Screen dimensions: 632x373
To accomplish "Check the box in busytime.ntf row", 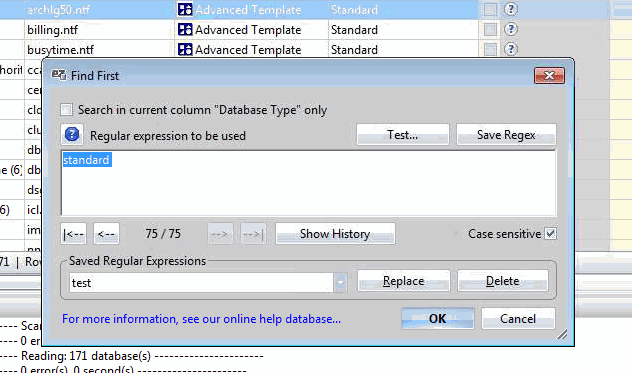I will (x=490, y=49).
